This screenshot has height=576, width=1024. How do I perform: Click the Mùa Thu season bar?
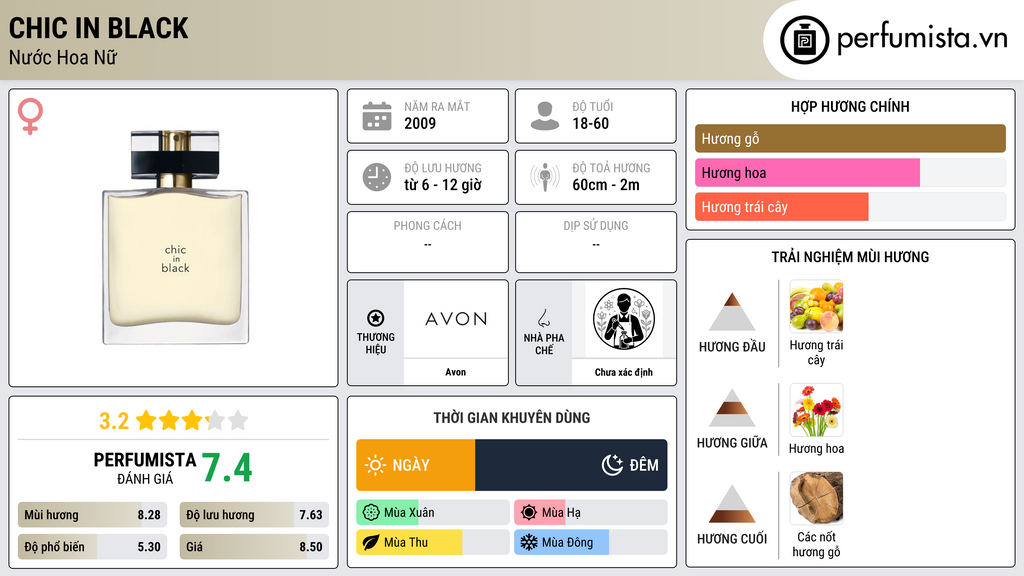pos(432,543)
